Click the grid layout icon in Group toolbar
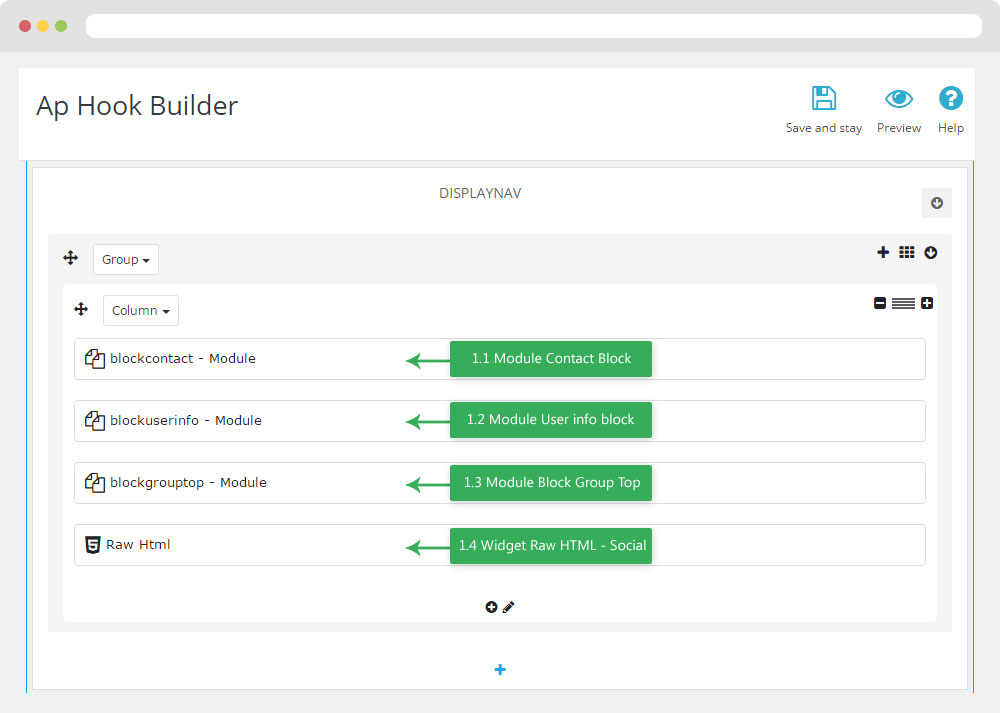This screenshot has width=1000, height=713. coord(906,253)
